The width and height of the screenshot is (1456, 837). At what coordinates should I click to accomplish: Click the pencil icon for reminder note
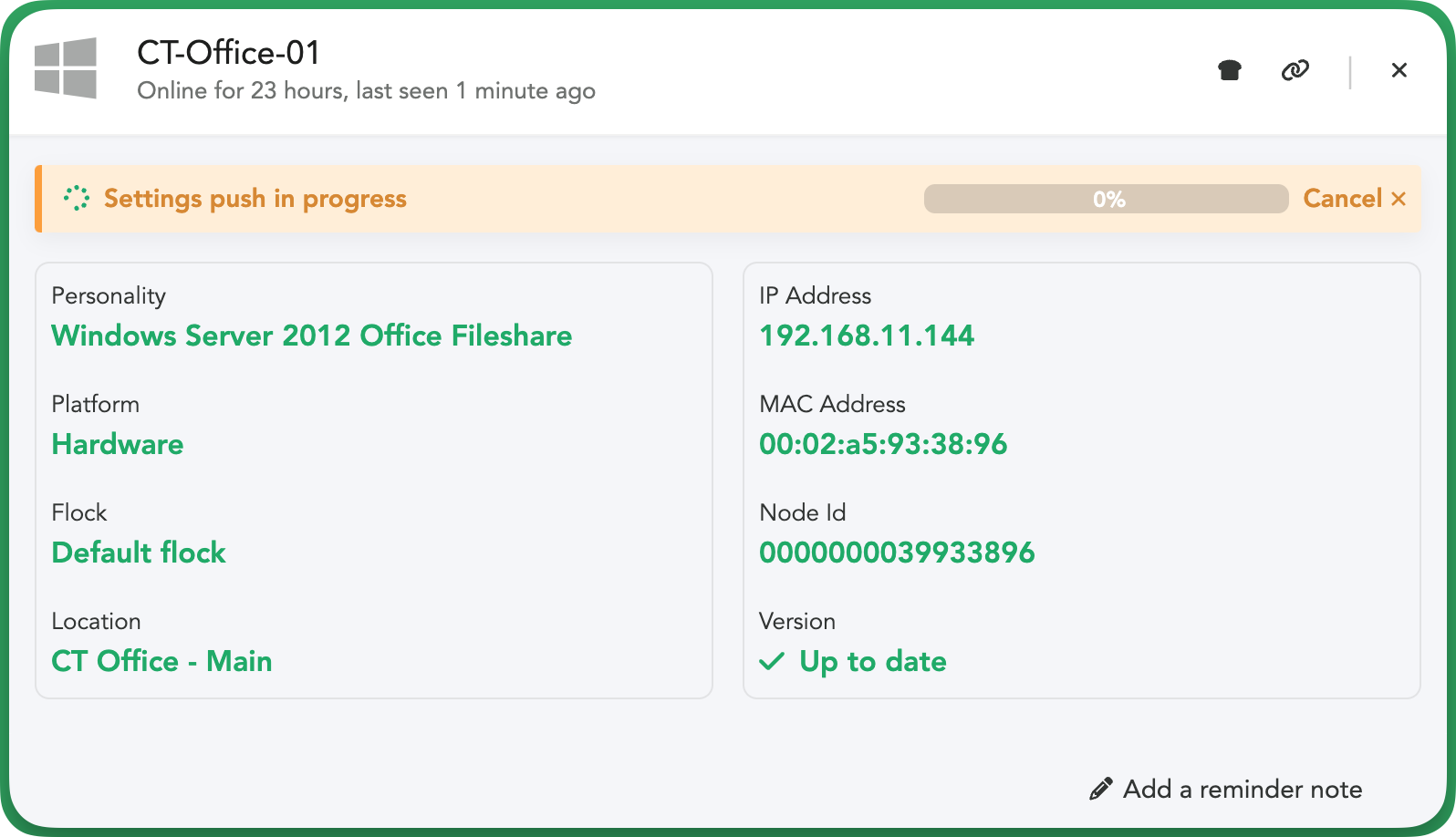[x=1101, y=789]
